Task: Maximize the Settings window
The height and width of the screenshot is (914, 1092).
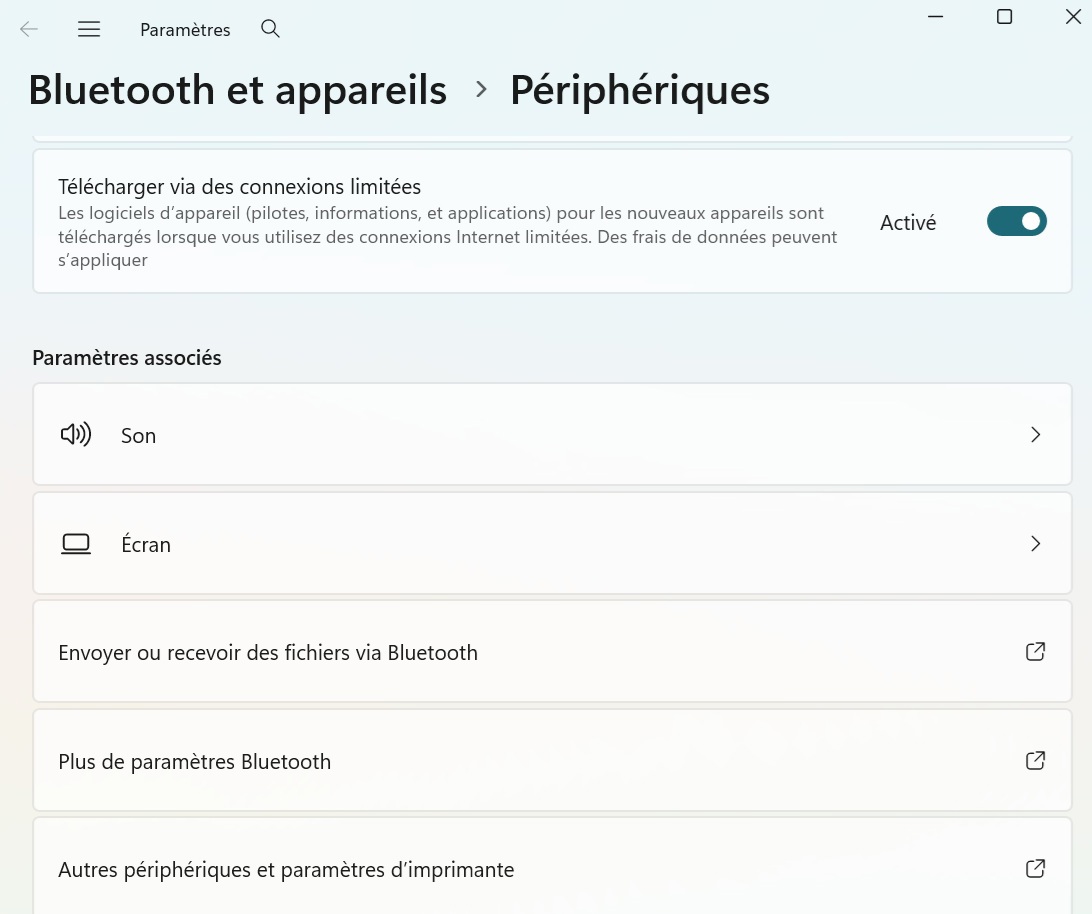Action: tap(1004, 16)
